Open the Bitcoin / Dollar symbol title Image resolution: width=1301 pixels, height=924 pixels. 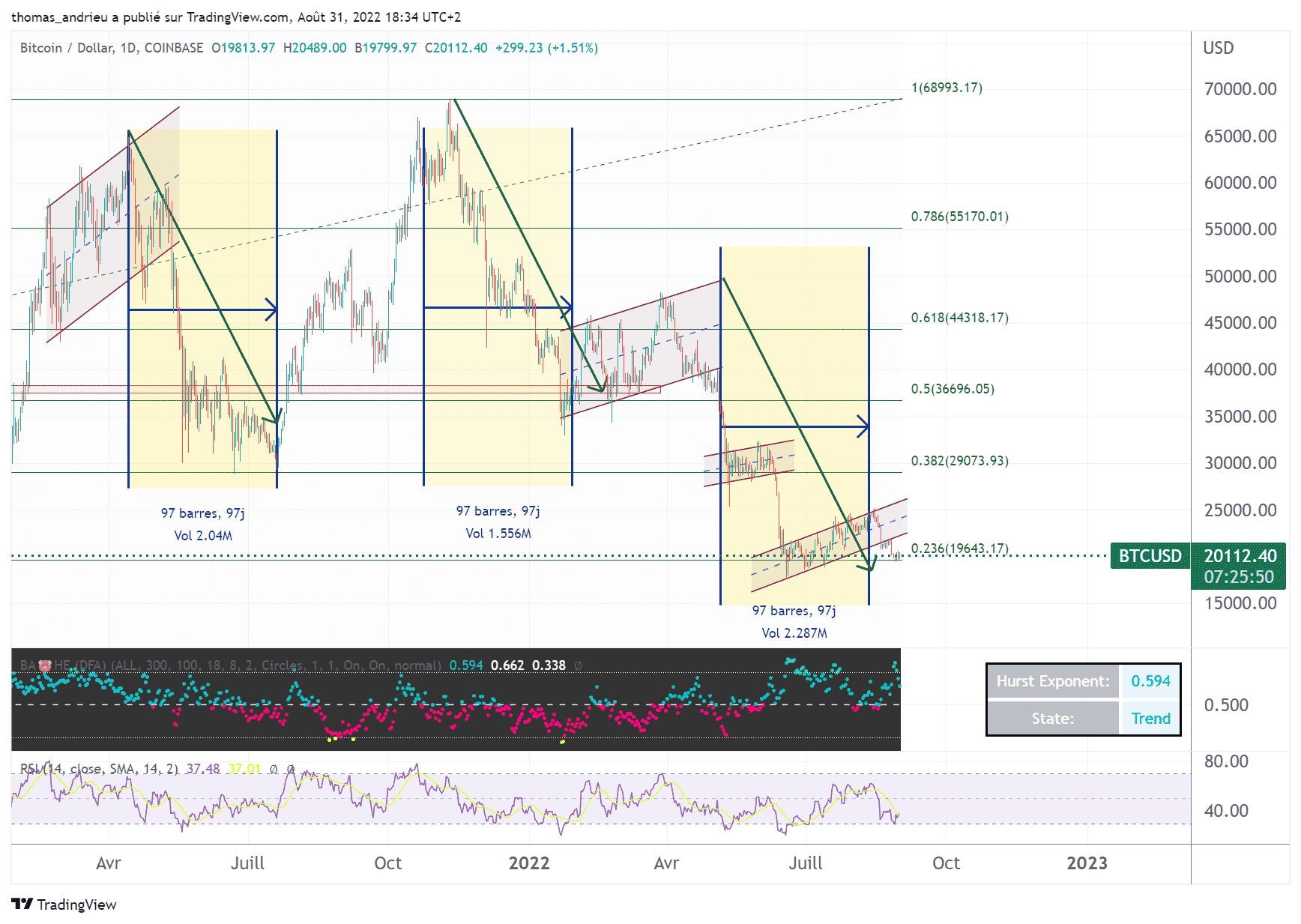[112, 48]
